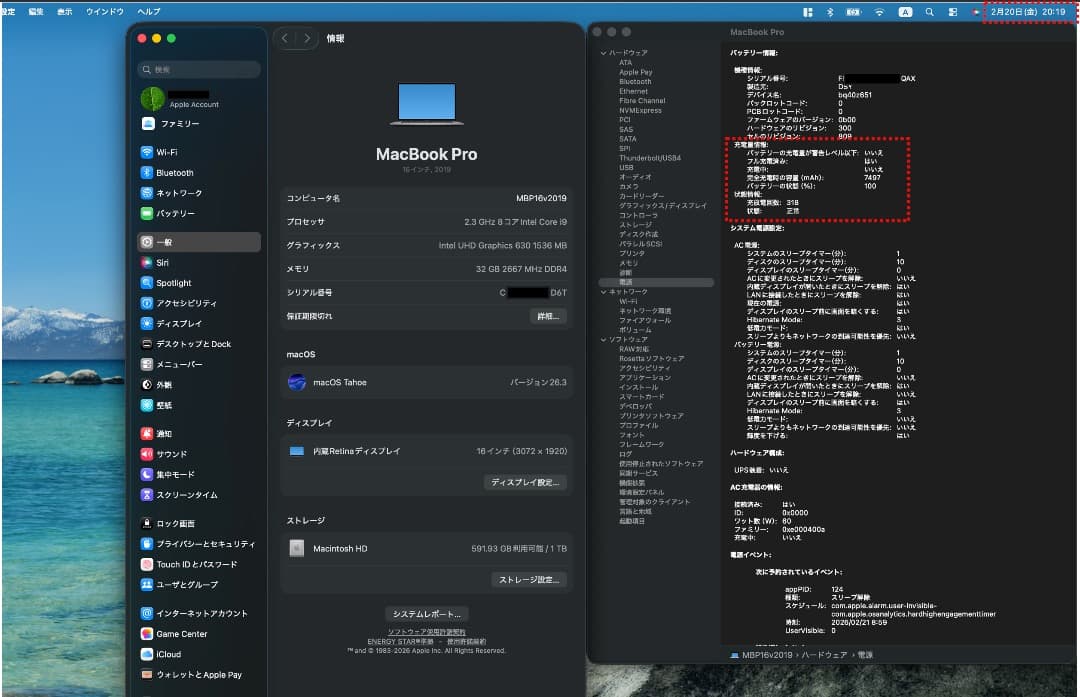This screenshot has width=1080, height=697.
Task: Open the ウインドウ menu
Action: (x=105, y=12)
